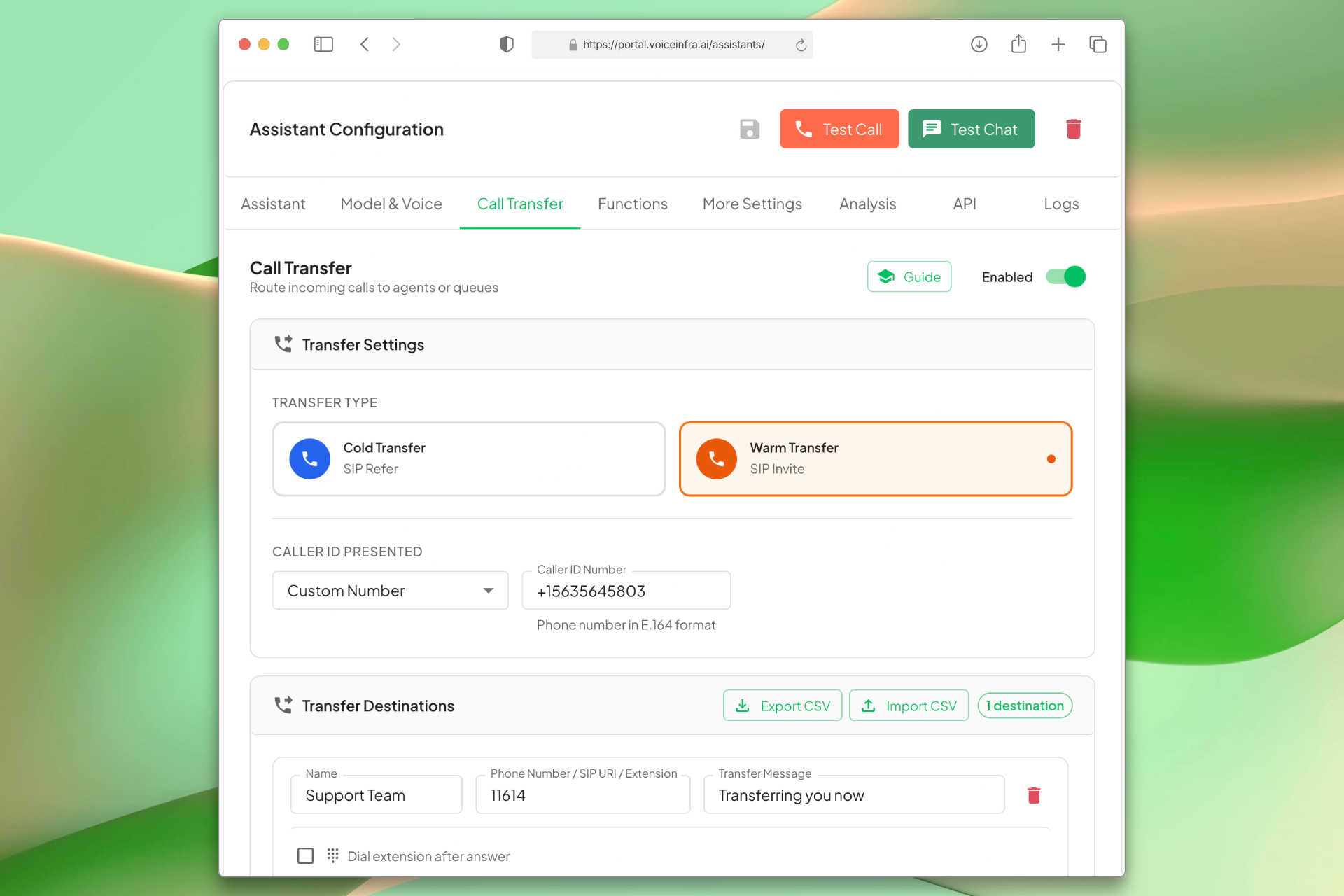The image size is (1344, 896).
Task: Go to the Functions tab
Action: [x=633, y=204]
